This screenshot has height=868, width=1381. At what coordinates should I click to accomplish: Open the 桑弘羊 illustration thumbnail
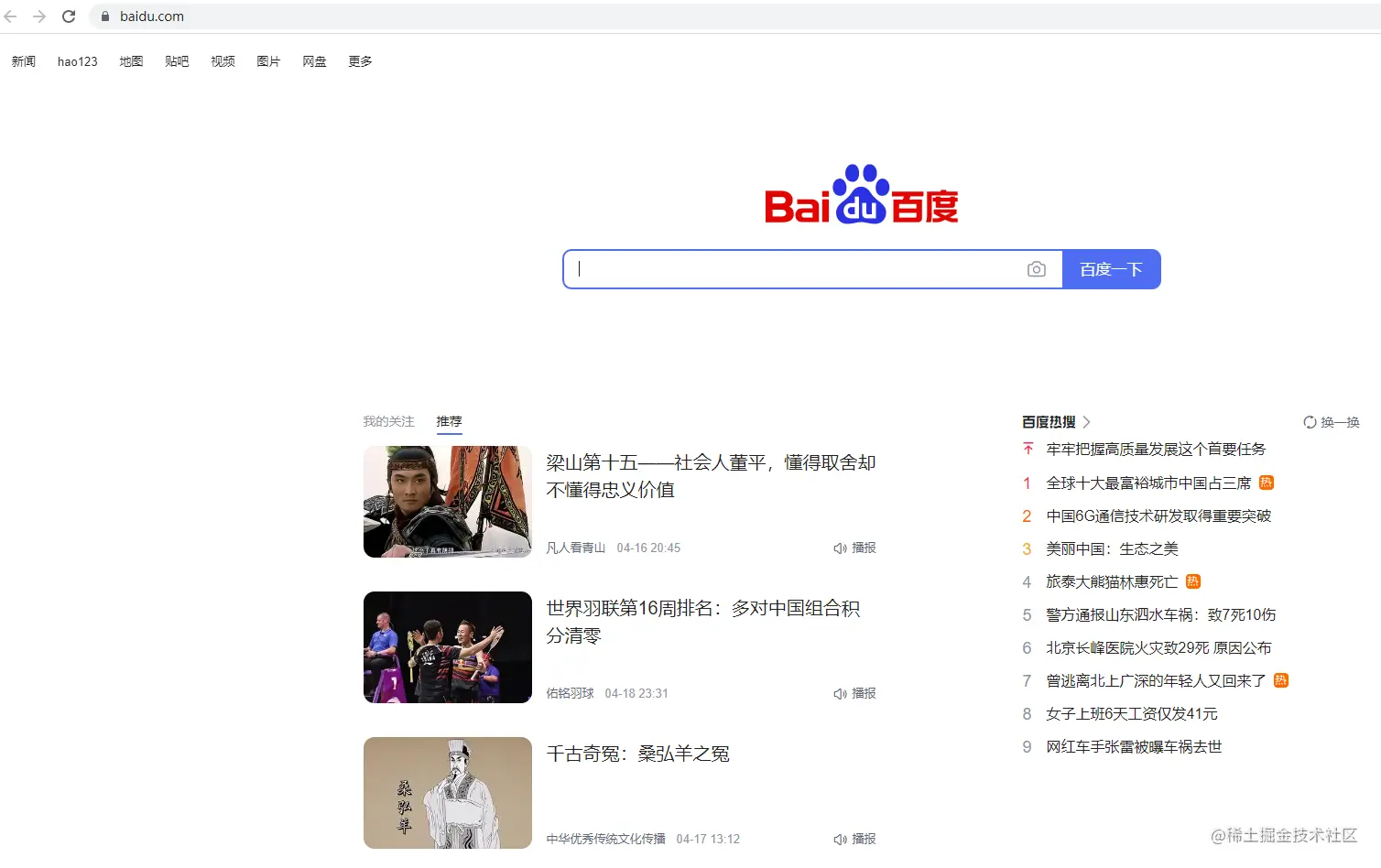coord(448,793)
